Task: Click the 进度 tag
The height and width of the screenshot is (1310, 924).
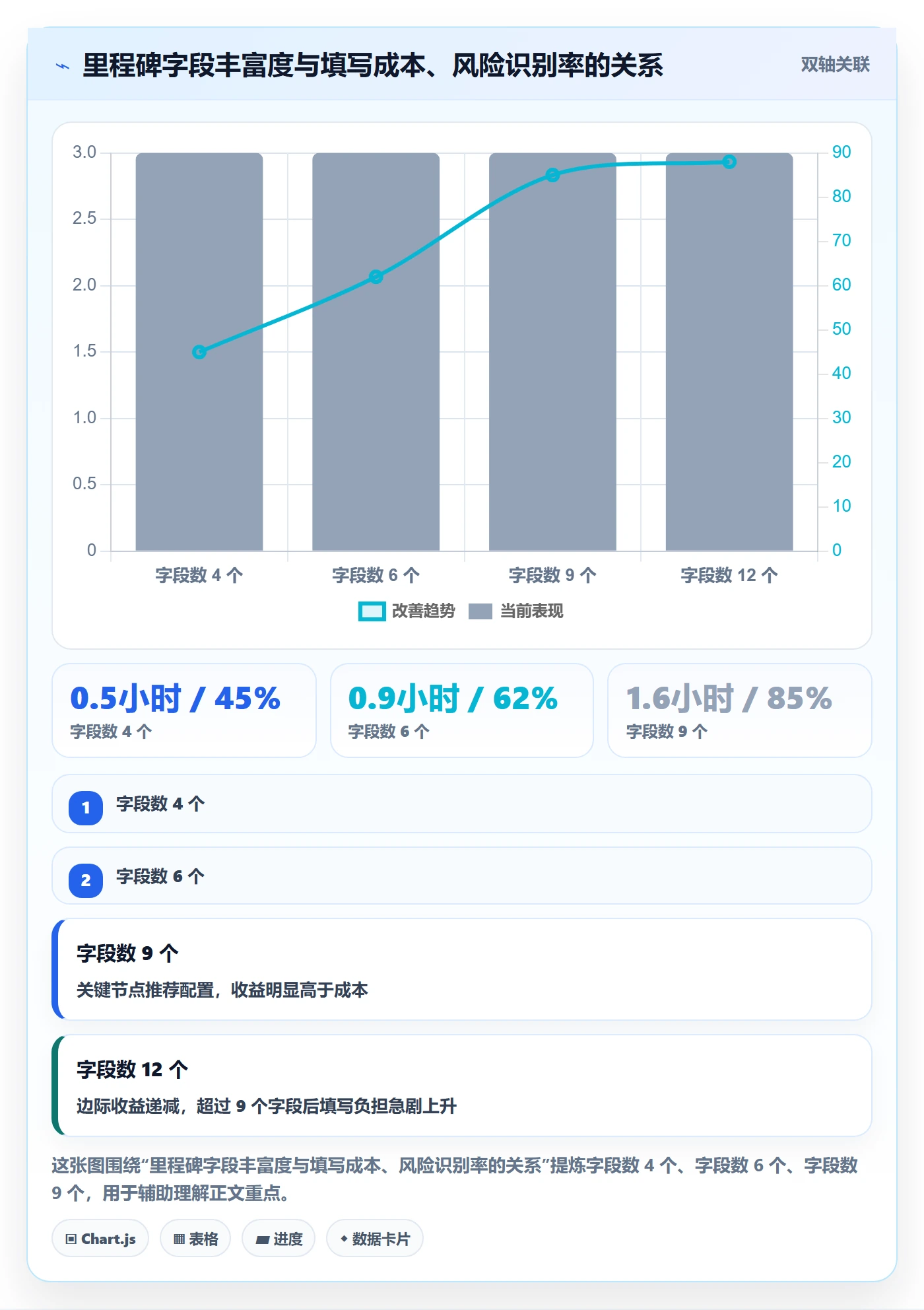Action: (x=279, y=1239)
